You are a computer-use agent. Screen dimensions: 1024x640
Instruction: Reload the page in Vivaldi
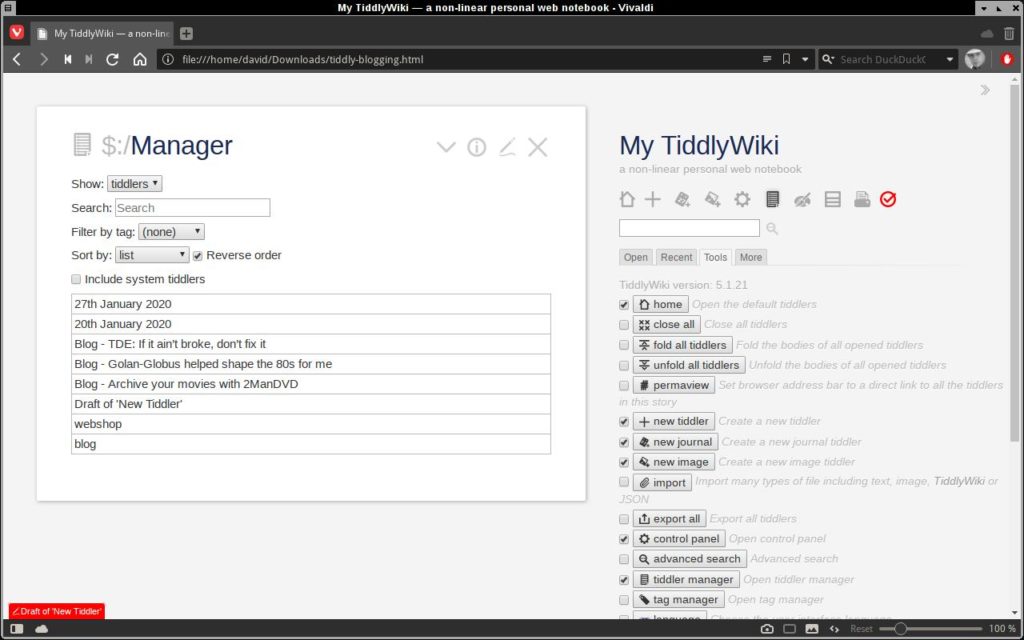(x=112, y=59)
